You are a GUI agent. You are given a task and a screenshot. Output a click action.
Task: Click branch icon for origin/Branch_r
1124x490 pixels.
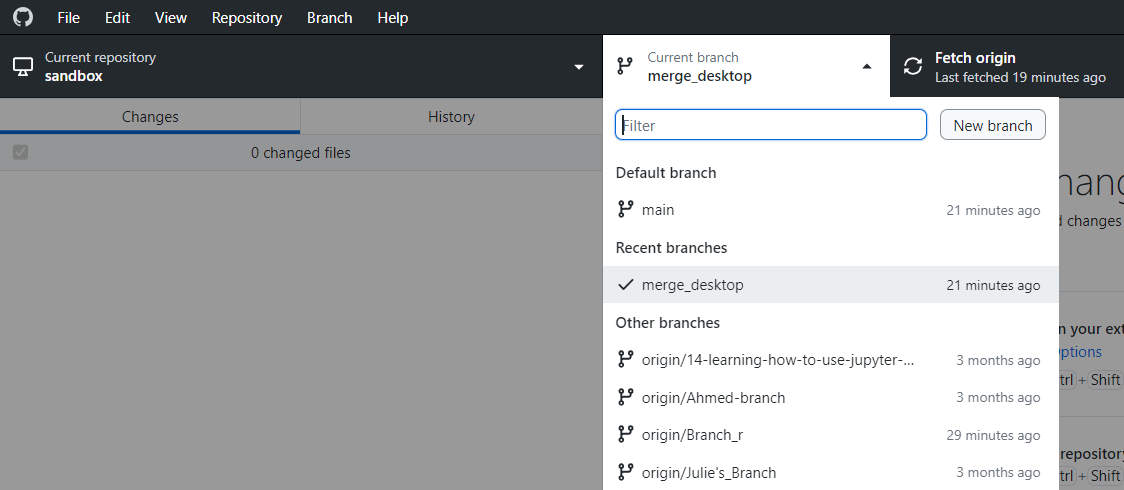pos(626,435)
